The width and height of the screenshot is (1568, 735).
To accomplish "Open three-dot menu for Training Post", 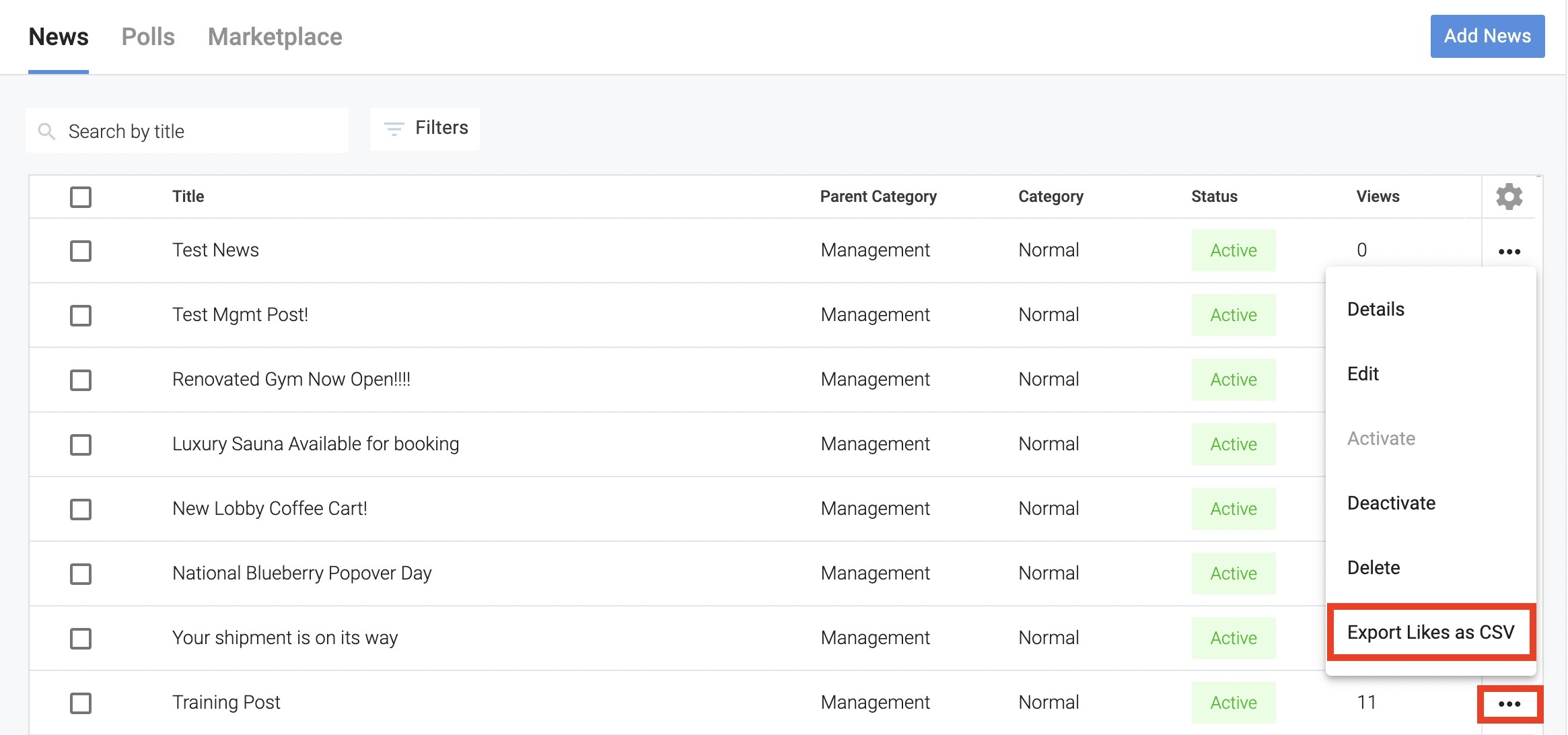I will tap(1509, 703).
